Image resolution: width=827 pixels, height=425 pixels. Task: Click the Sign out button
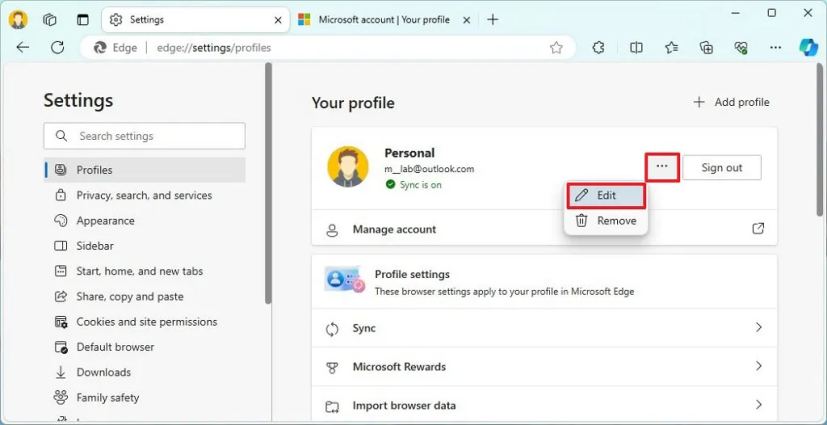[722, 168]
